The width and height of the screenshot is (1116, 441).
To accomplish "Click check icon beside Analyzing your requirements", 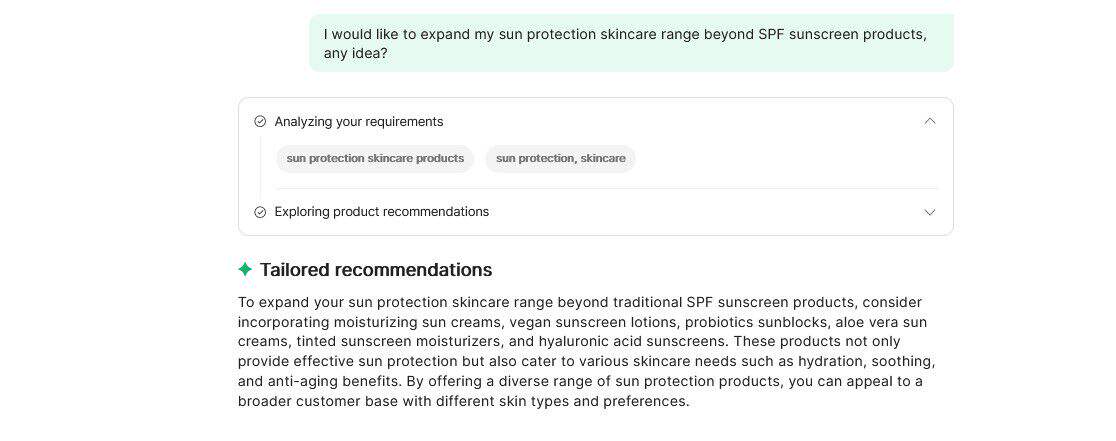I will click(x=260, y=121).
